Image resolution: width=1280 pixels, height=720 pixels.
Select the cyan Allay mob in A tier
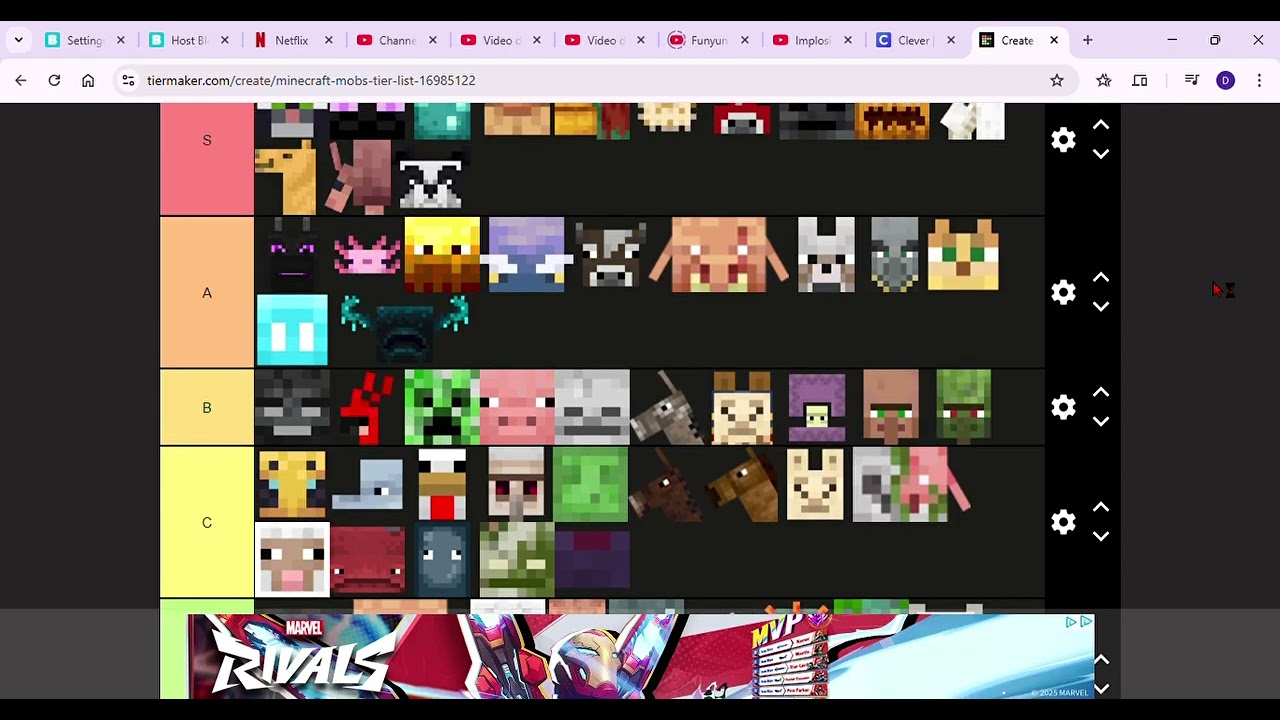click(x=292, y=330)
